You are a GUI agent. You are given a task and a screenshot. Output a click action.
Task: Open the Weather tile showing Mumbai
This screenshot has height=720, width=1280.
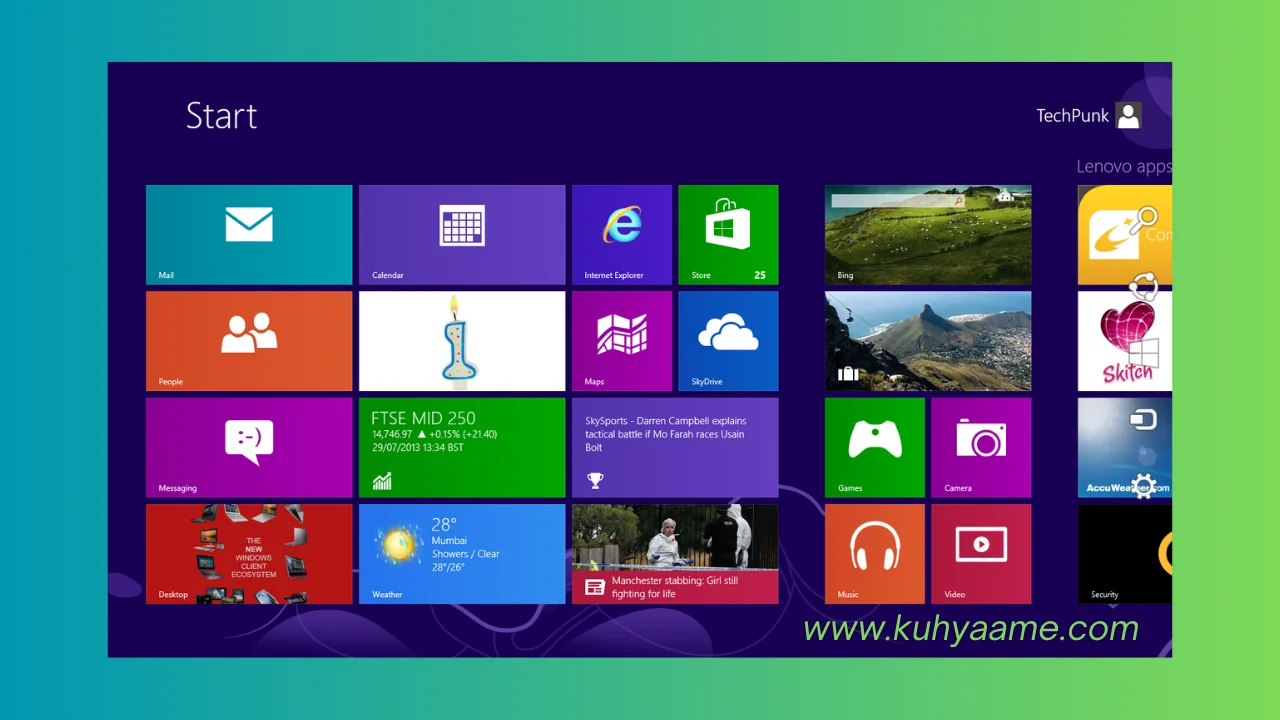(x=462, y=554)
